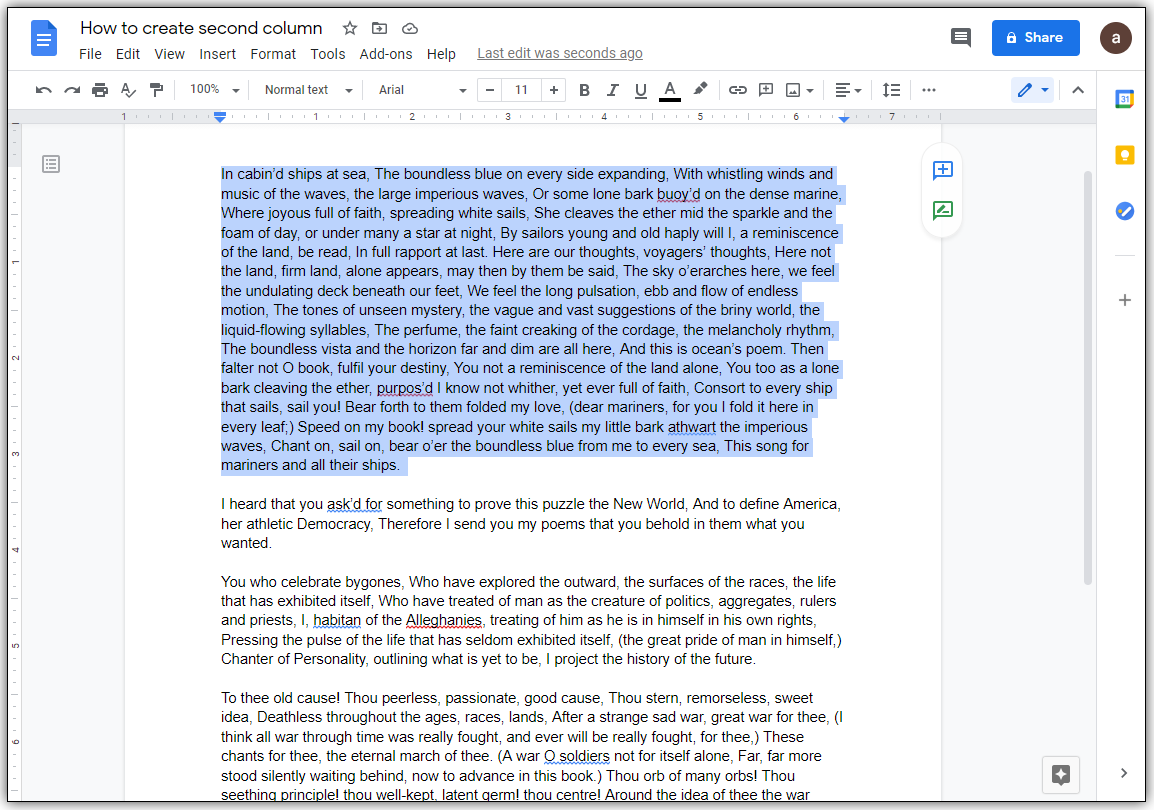Click 'Last edit was seconds ago' link

[x=559, y=53]
